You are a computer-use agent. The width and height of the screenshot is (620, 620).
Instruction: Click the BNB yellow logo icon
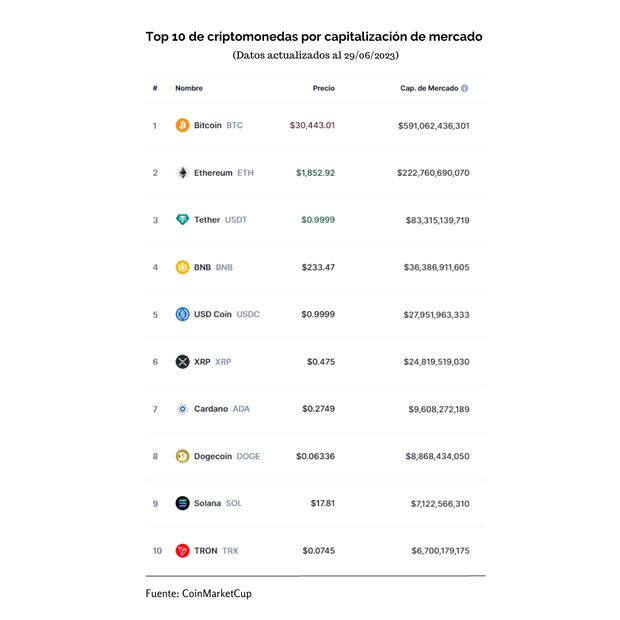point(182,267)
